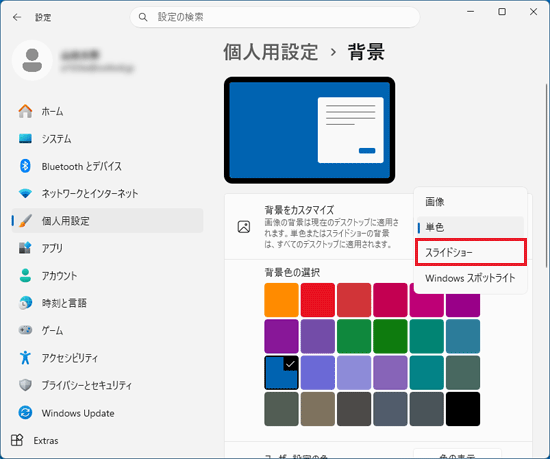Open the アプリ settings page
550x459 pixels.
tap(107, 248)
